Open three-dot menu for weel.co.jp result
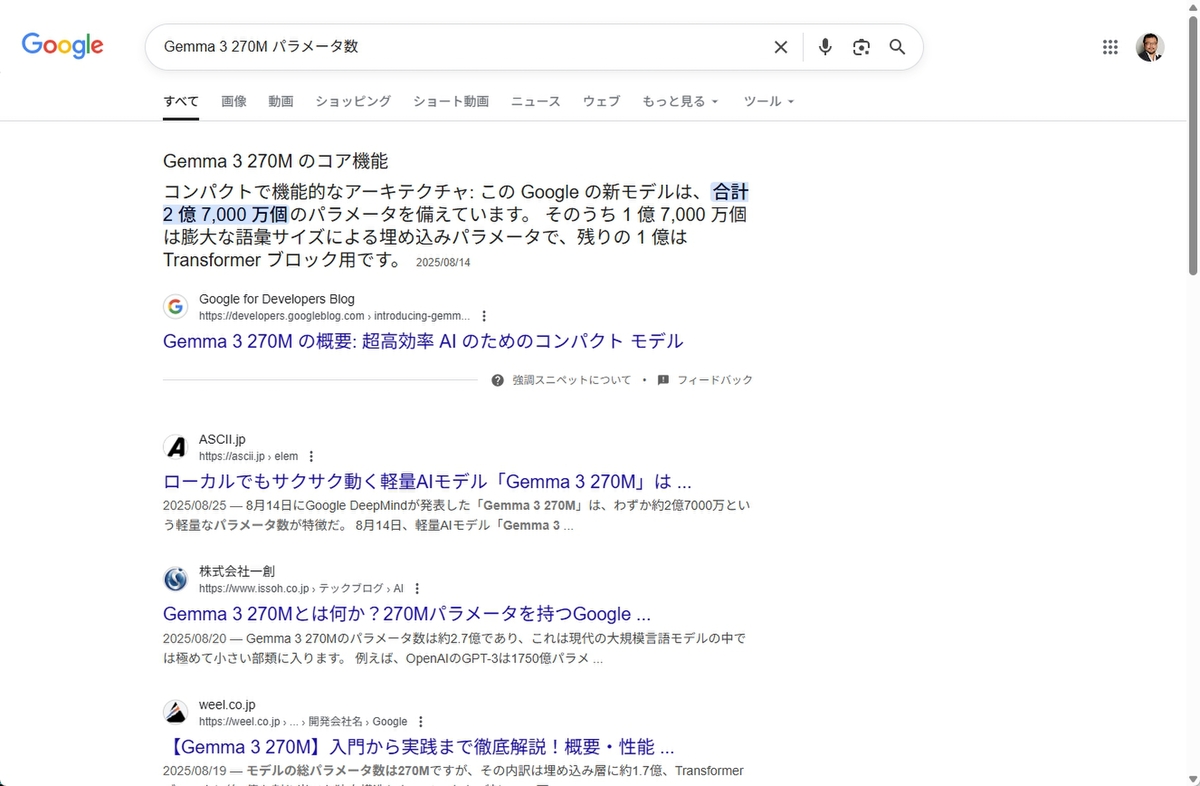The width and height of the screenshot is (1200, 786). [x=421, y=721]
